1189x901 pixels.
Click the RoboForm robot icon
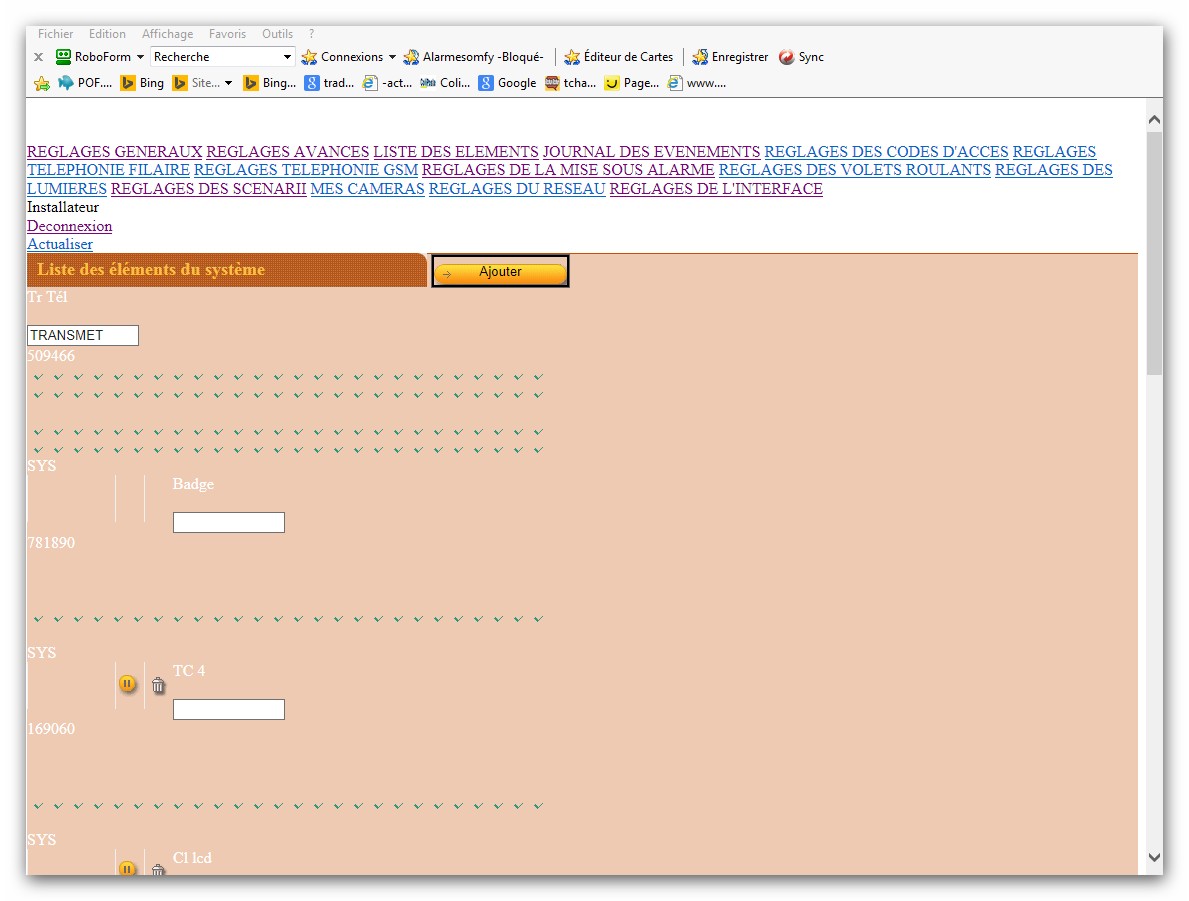(x=64, y=57)
